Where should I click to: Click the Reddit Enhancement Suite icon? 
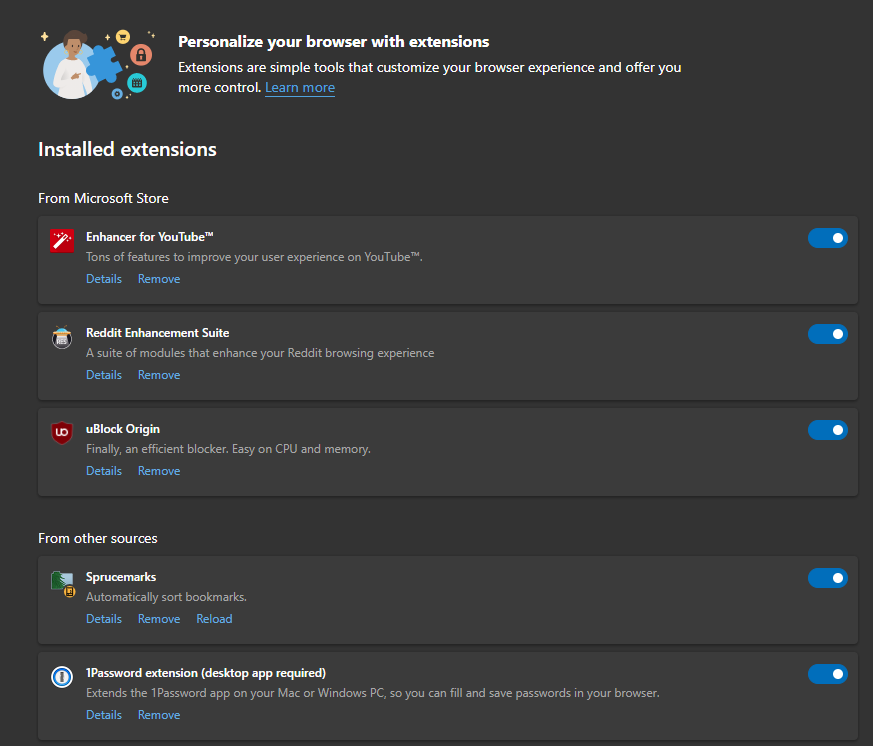click(62, 337)
